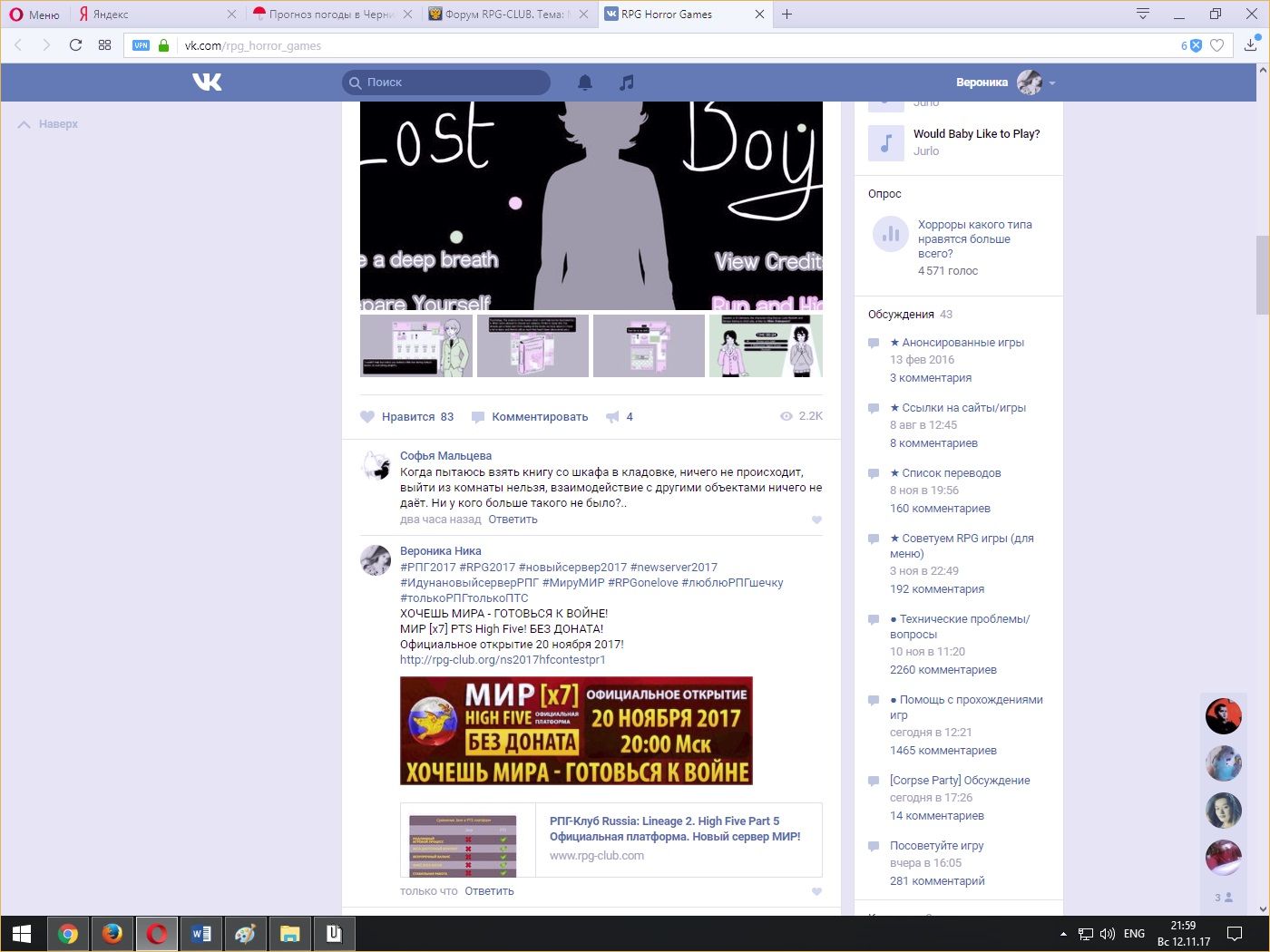Open poll Хорроры какого типа нравятся

point(974,239)
